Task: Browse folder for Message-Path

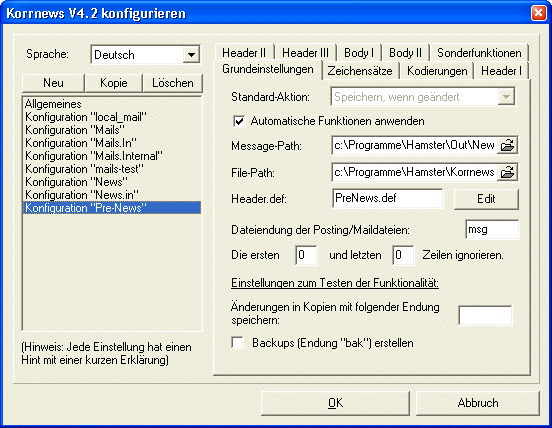Action: click(507, 145)
